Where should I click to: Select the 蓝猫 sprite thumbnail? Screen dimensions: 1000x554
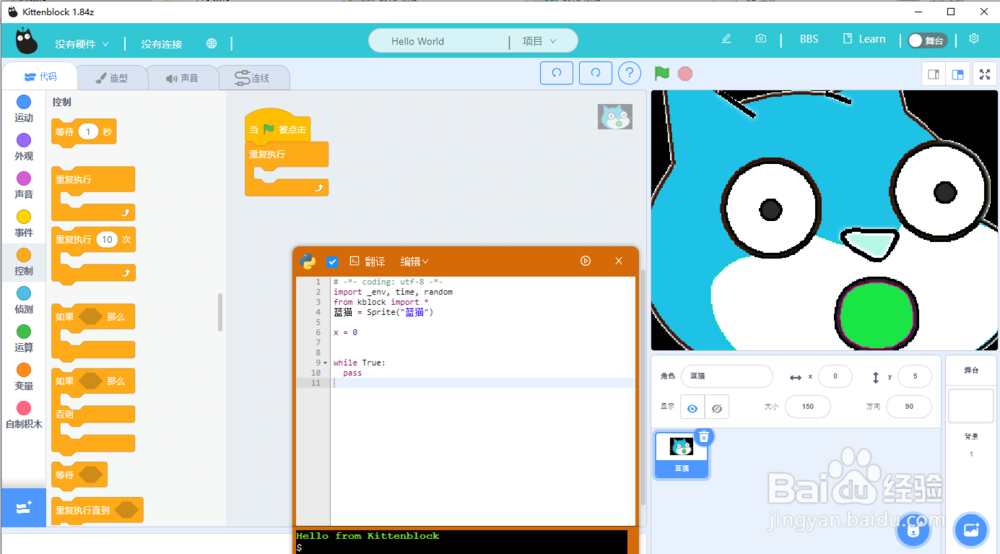[681, 455]
